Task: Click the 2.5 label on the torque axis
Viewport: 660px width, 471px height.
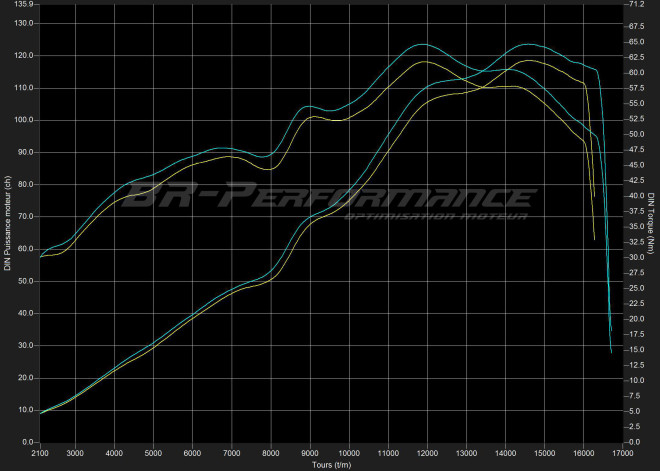Action: click(634, 427)
